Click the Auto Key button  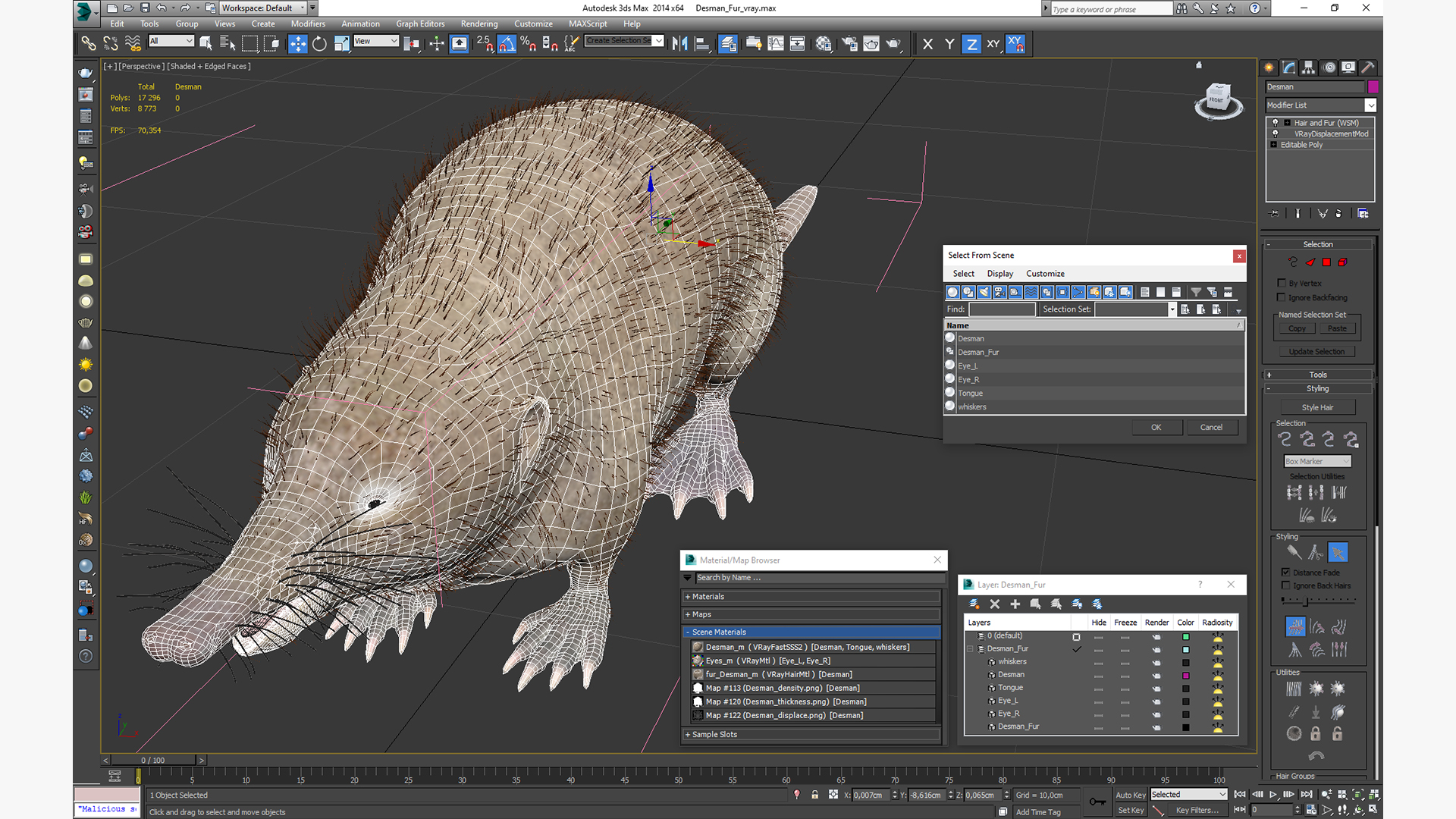(1130, 795)
